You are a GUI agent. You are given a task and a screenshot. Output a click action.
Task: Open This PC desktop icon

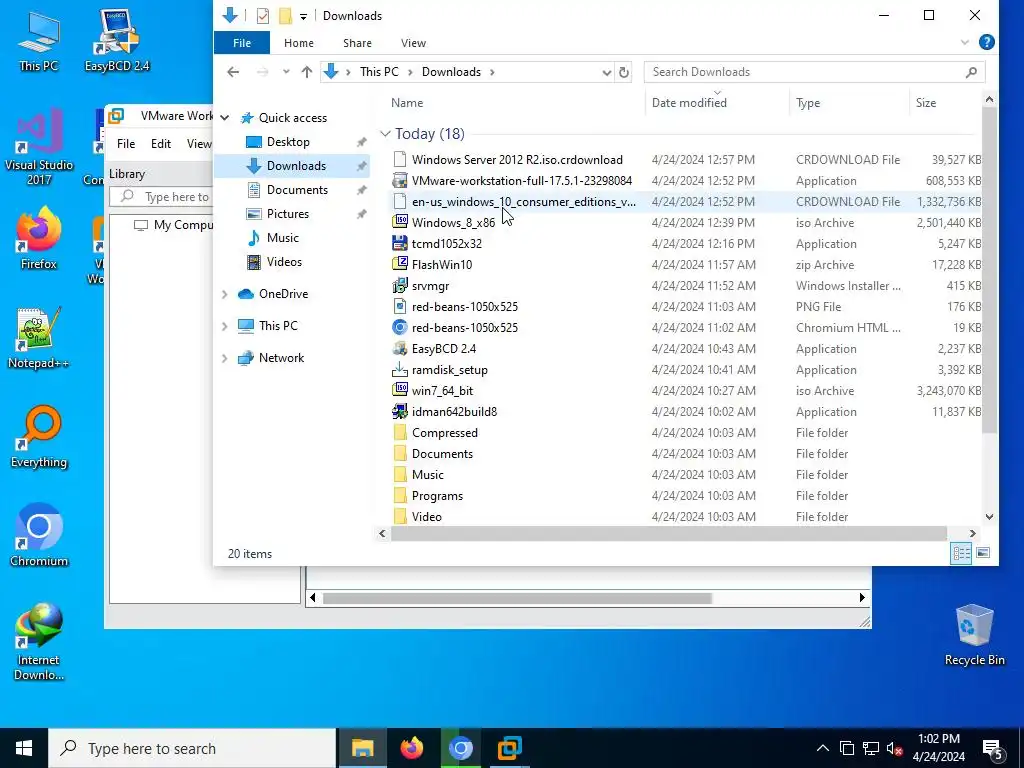39,41
